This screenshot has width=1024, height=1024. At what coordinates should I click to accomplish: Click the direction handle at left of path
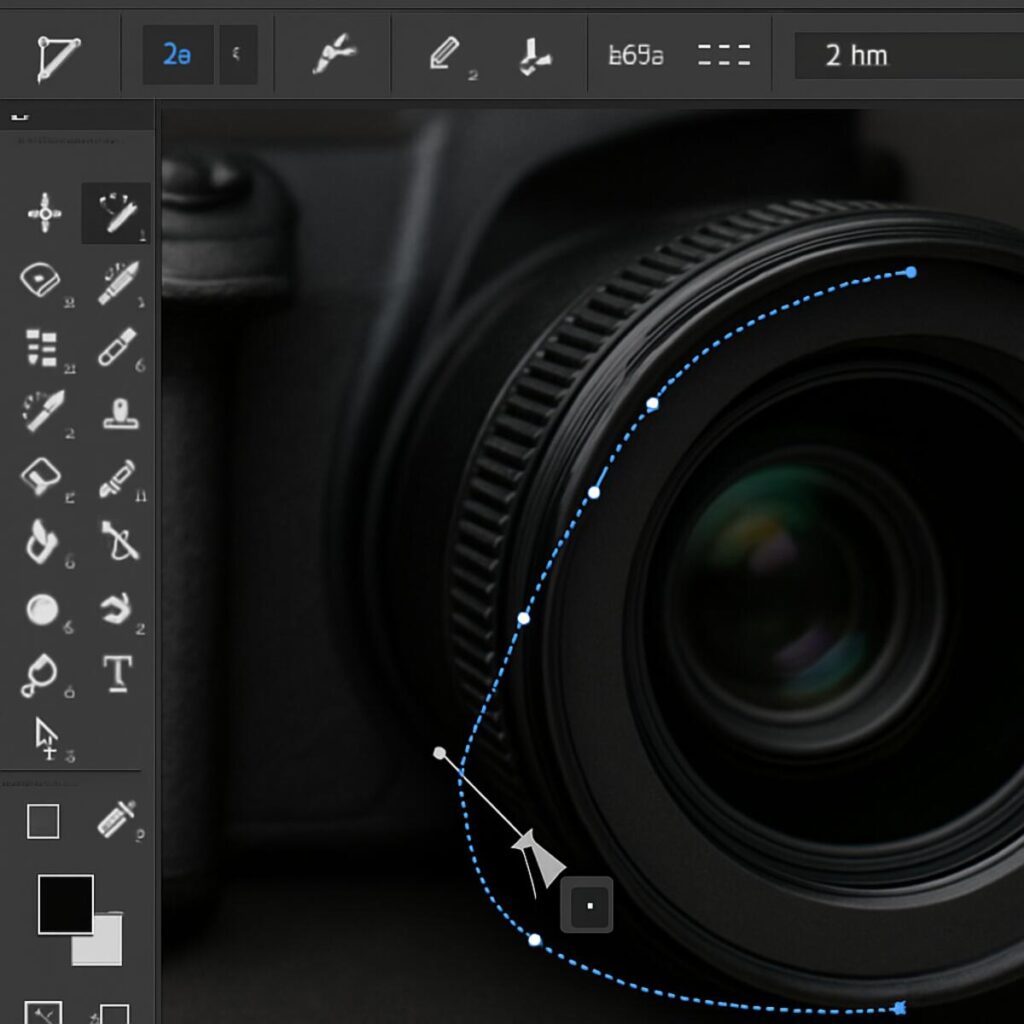click(440, 754)
